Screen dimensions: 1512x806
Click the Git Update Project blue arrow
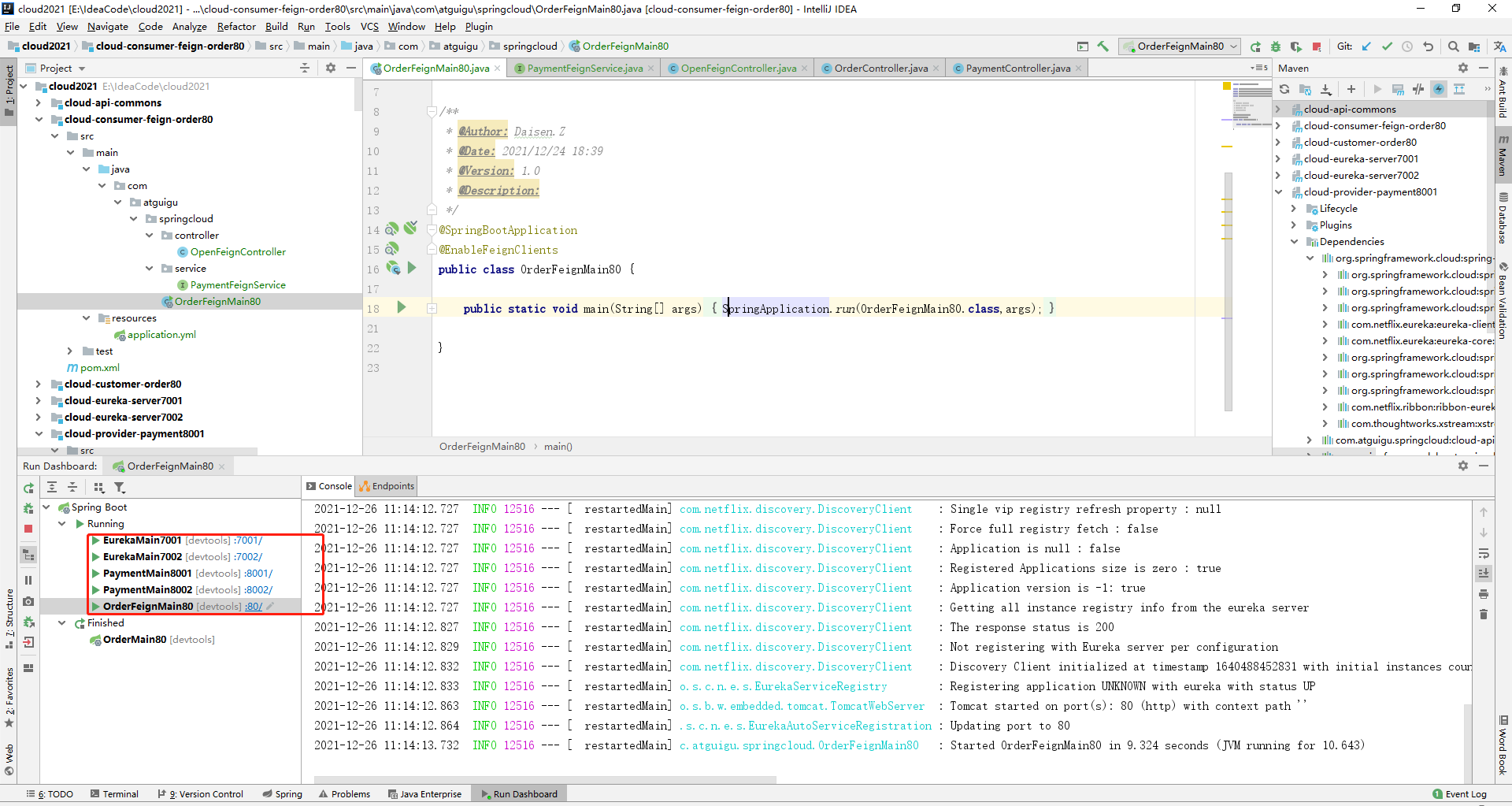click(x=1366, y=46)
